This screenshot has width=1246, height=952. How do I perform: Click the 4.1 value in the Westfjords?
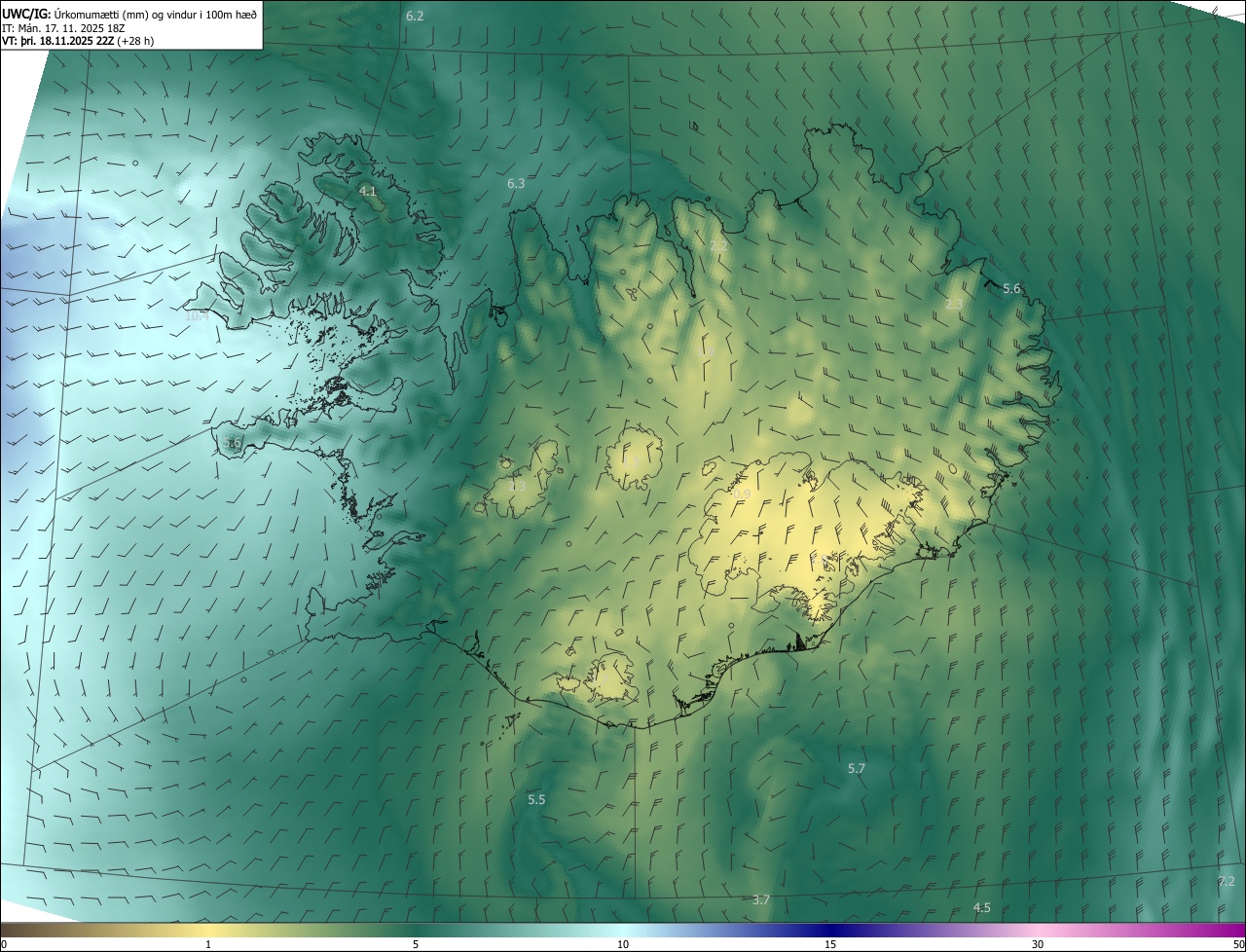(x=368, y=191)
